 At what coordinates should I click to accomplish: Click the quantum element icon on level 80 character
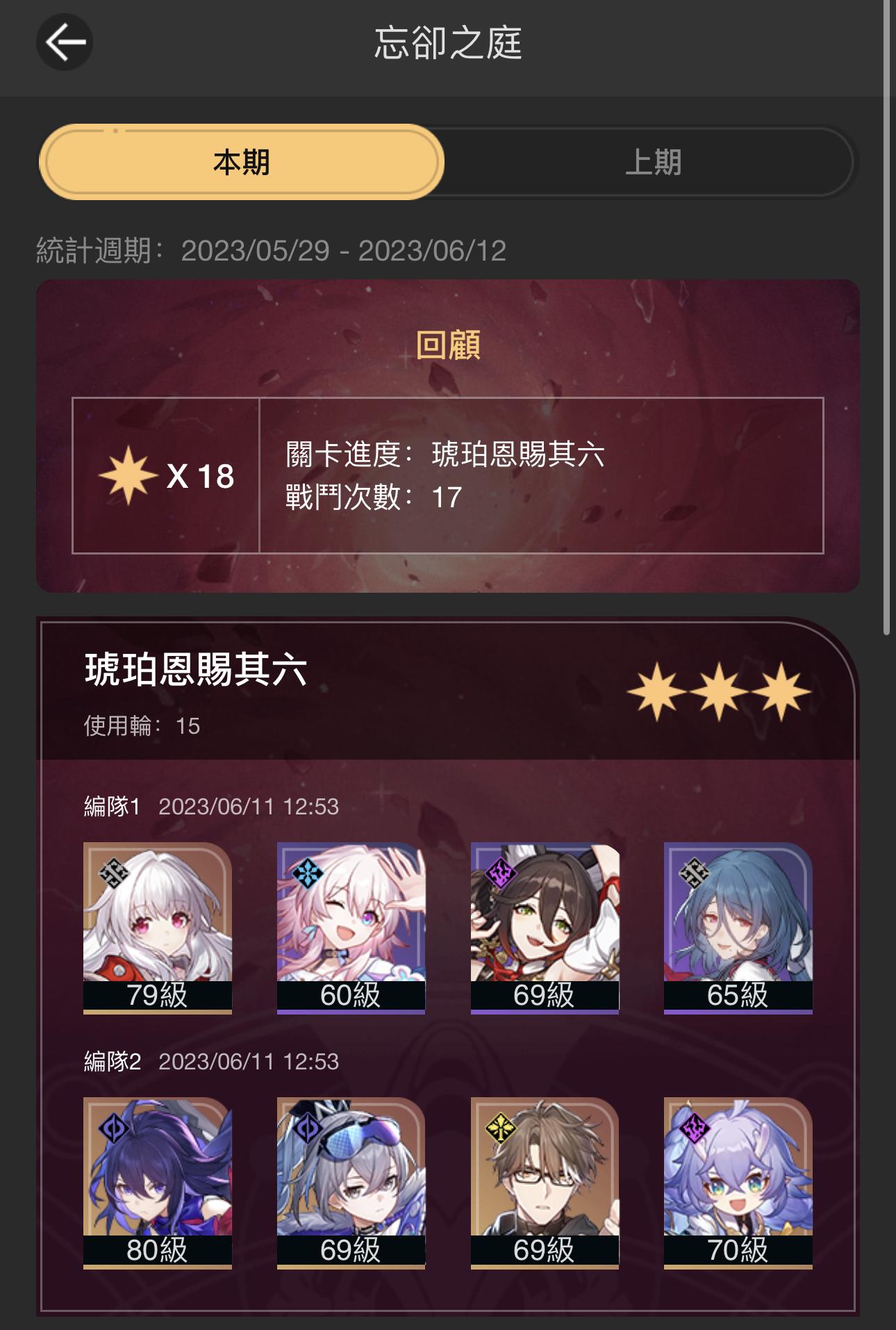pos(114,1128)
